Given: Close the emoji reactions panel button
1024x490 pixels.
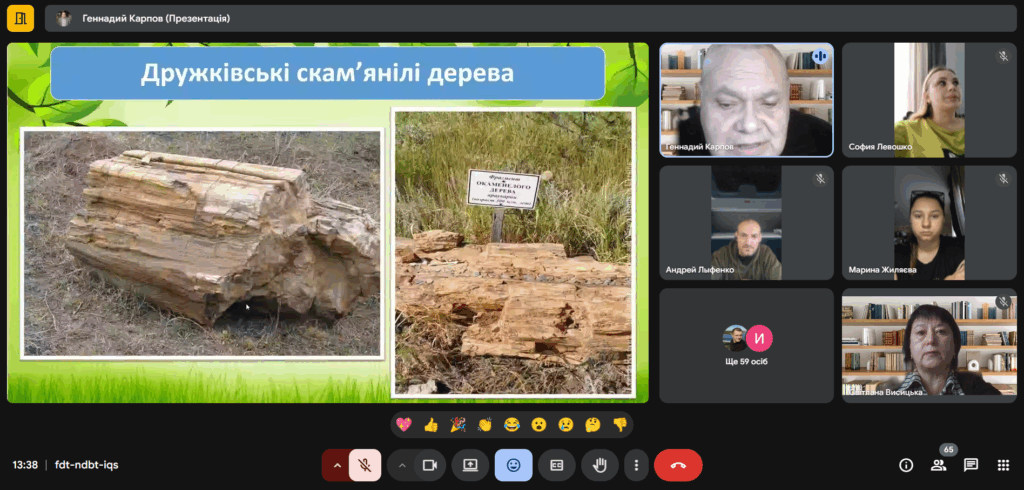Looking at the screenshot, I should 513,465.
